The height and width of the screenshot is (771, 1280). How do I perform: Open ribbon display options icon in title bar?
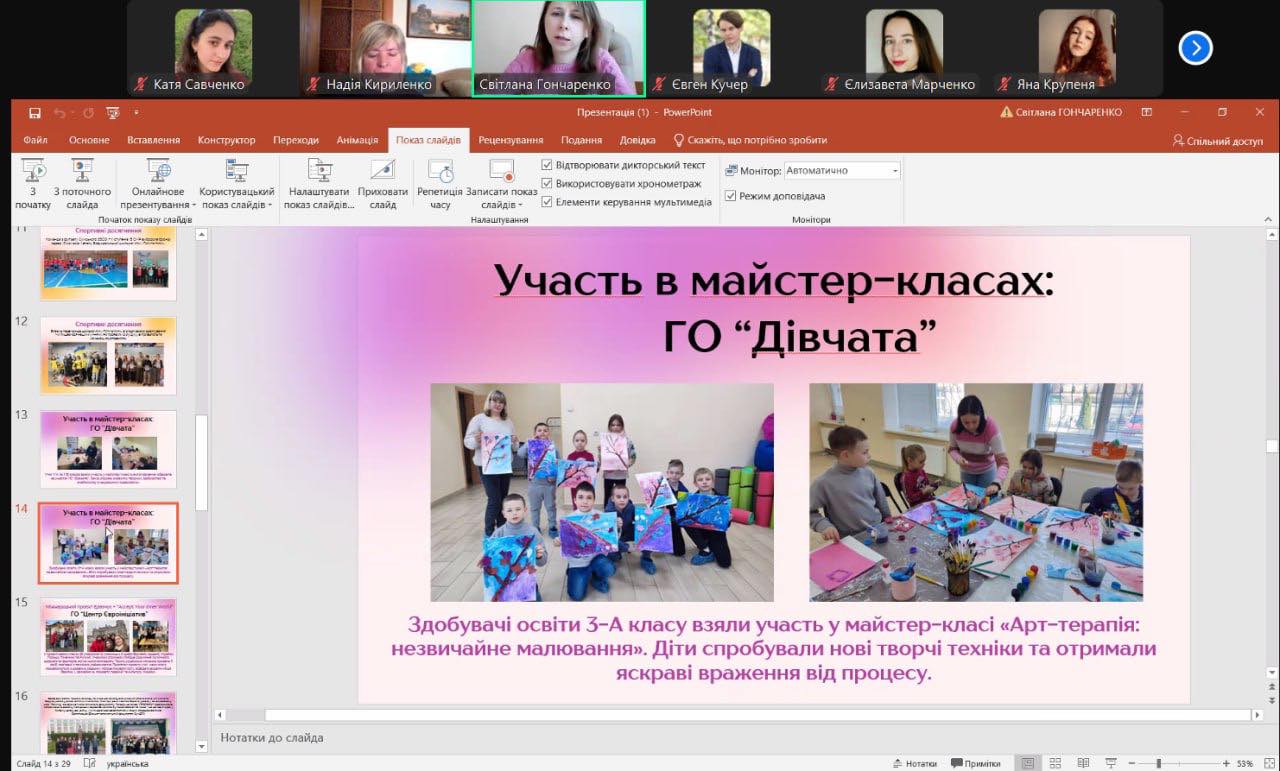pyautogui.click(x=1146, y=112)
